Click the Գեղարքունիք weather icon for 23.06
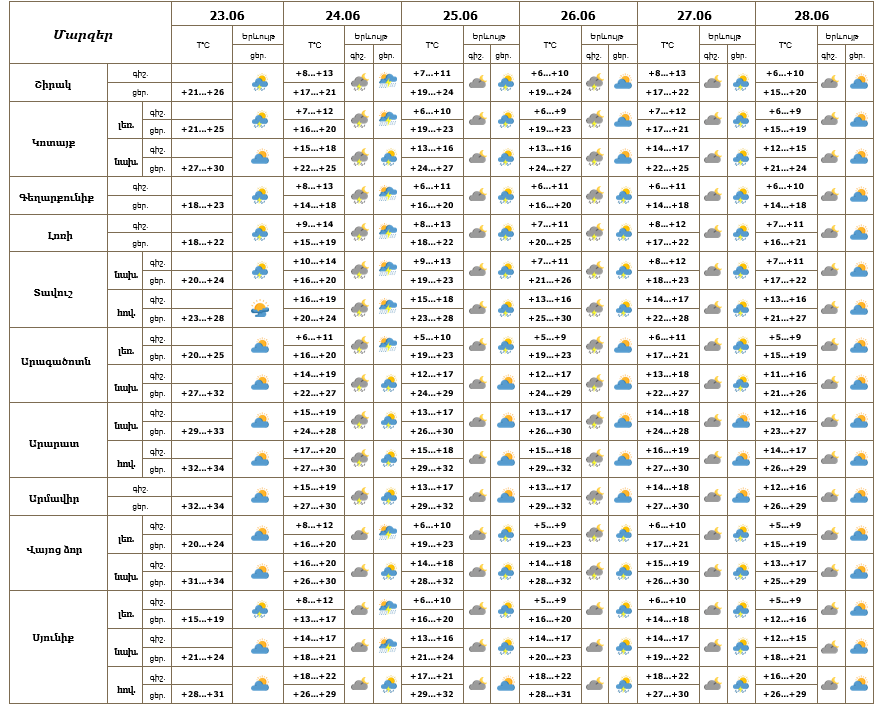The image size is (880, 707). [259, 196]
